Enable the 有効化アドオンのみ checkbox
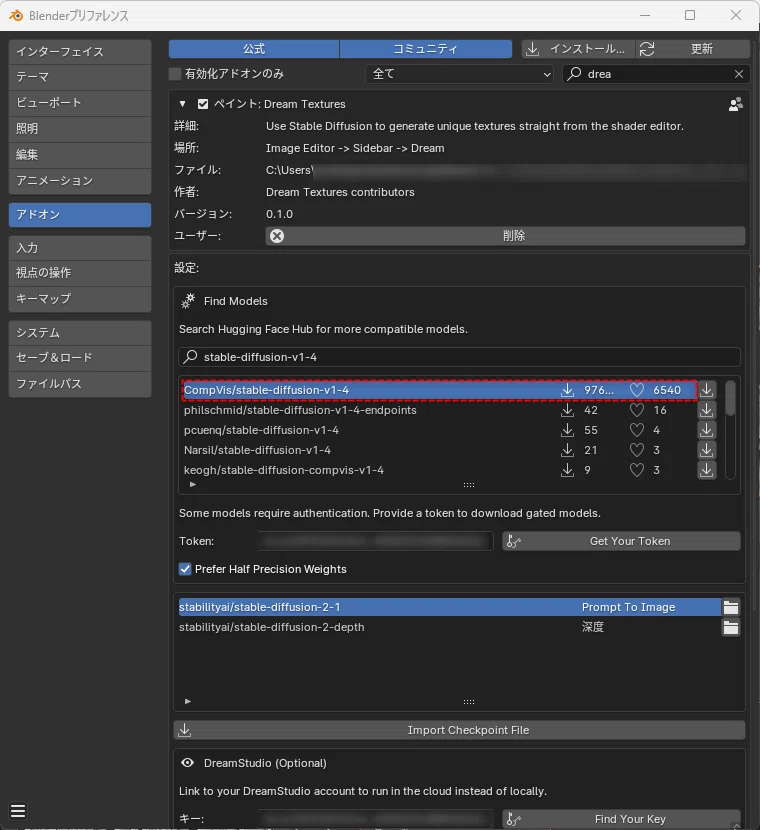 click(x=175, y=74)
